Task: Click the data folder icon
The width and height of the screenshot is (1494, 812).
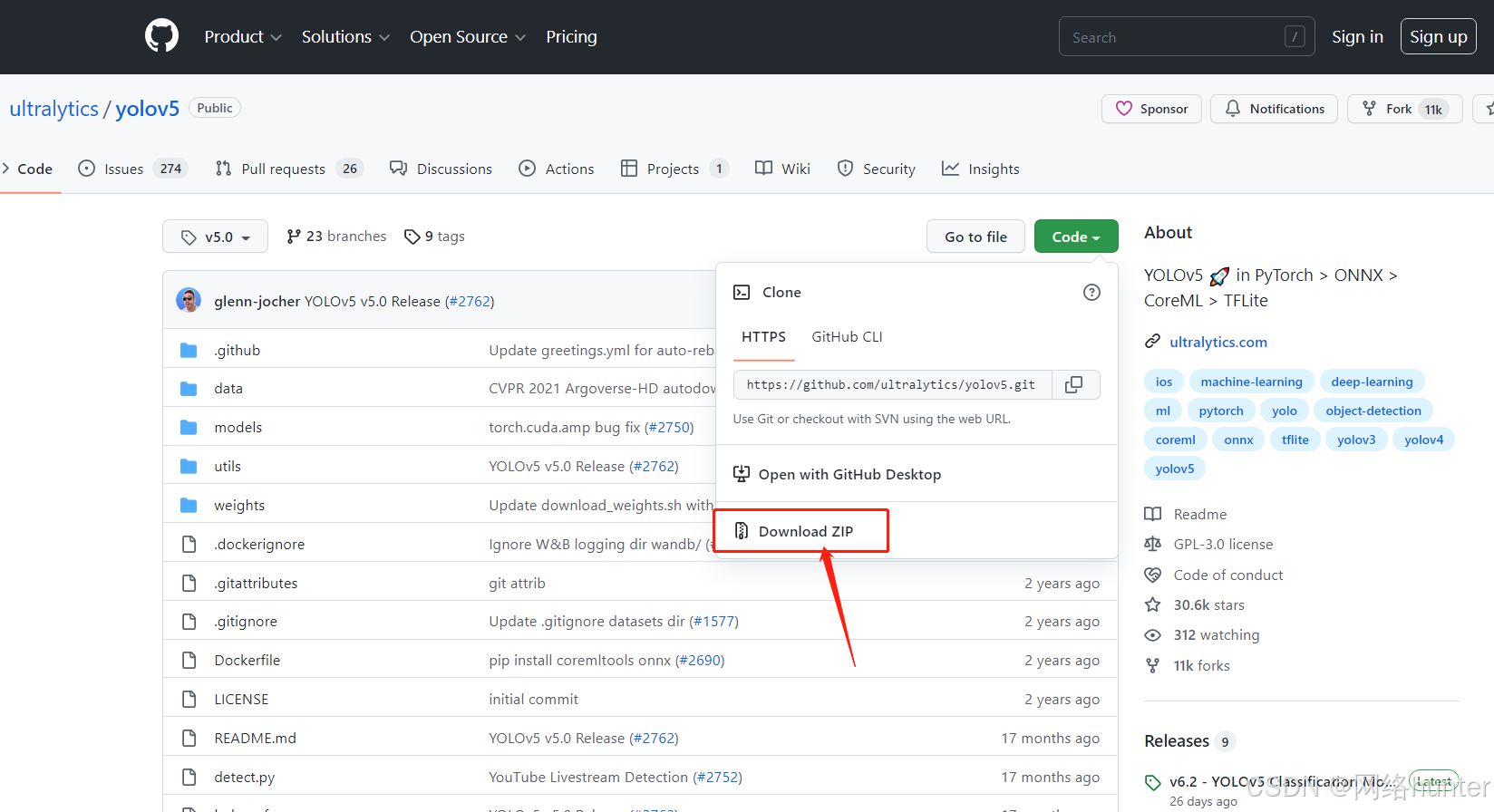Action: [189, 389]
